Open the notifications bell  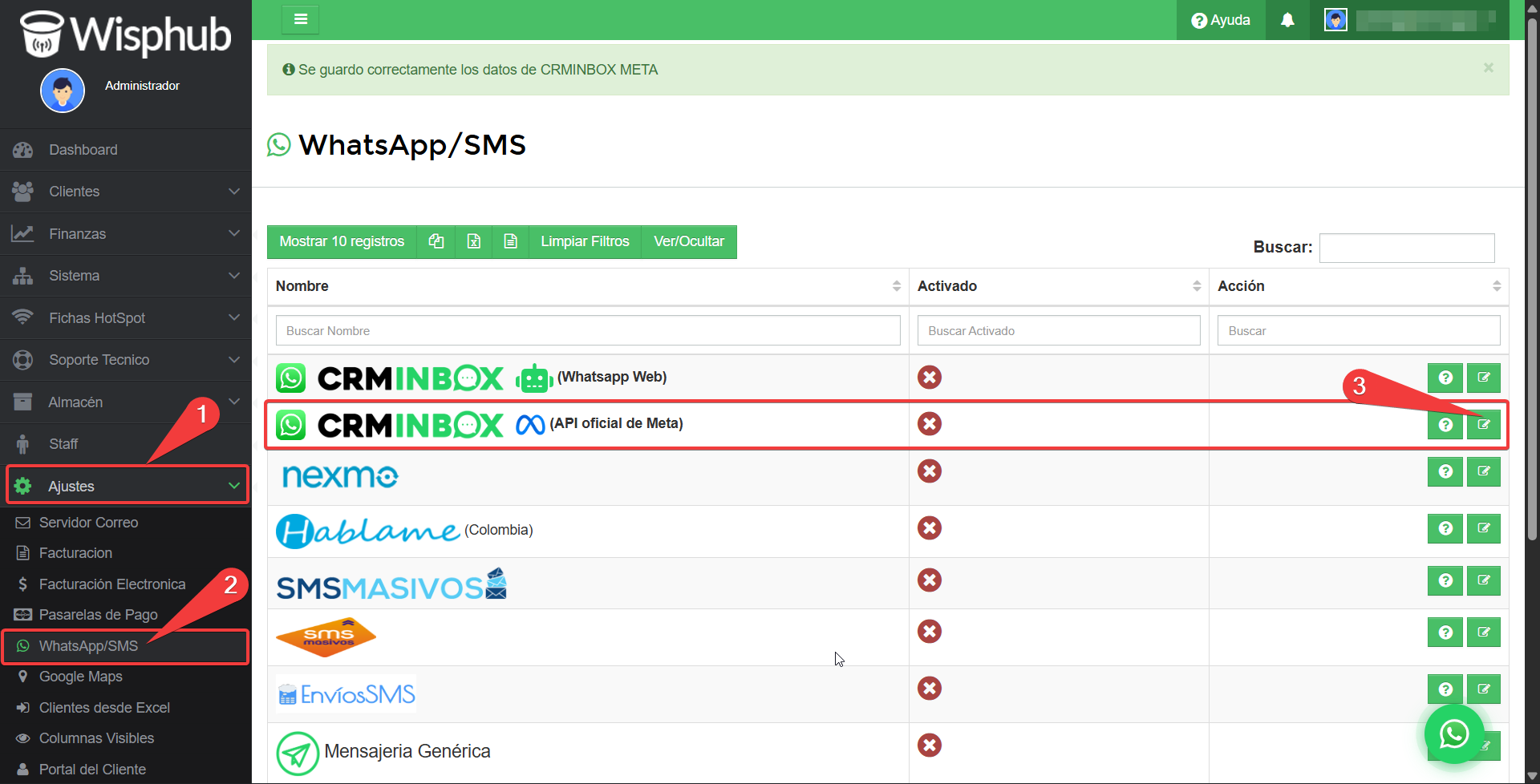click(1287, 20)
